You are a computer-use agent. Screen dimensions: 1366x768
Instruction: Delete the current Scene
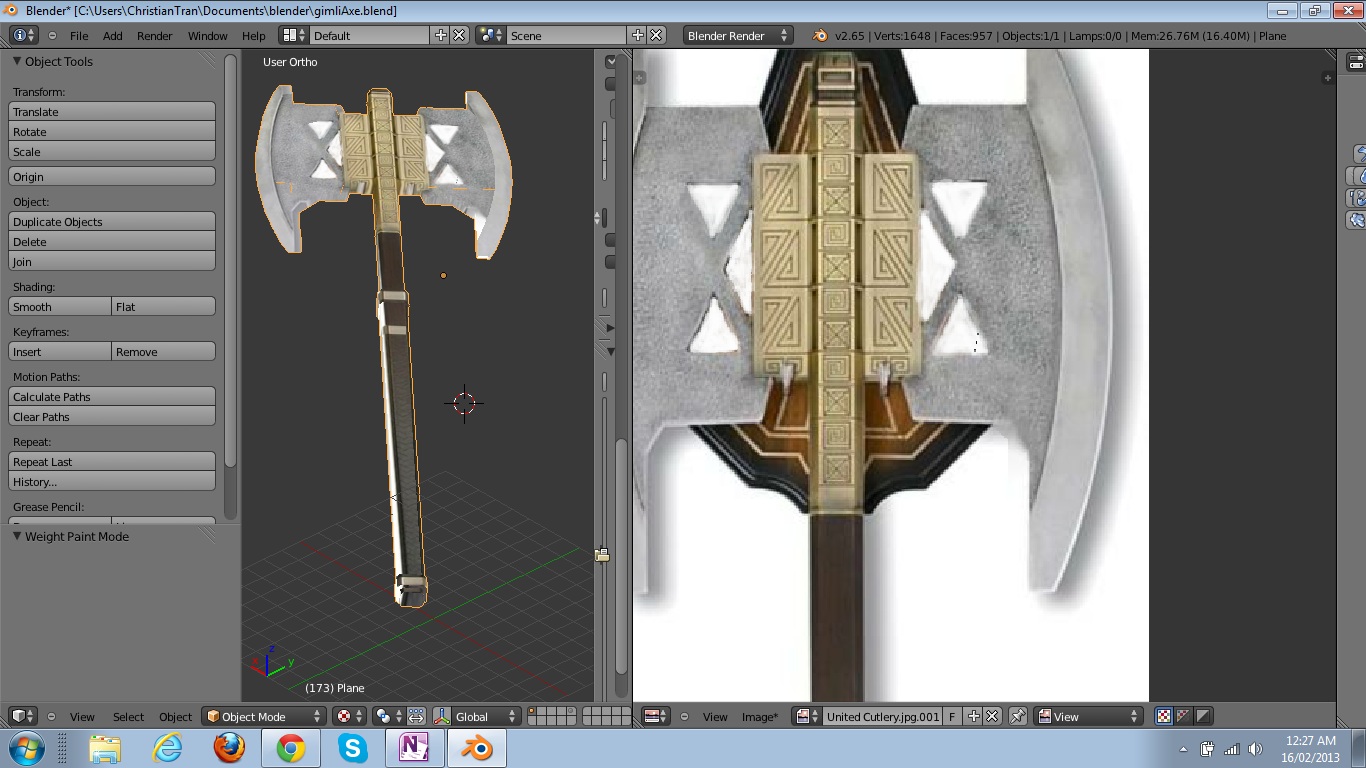[x=656, y=35]
